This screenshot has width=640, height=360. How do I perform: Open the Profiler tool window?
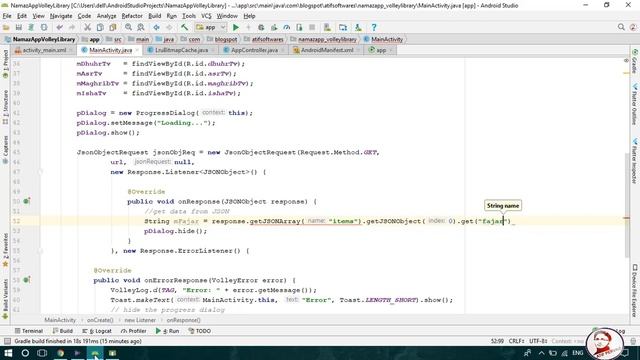pyautogui.click(x=133, y=331)
